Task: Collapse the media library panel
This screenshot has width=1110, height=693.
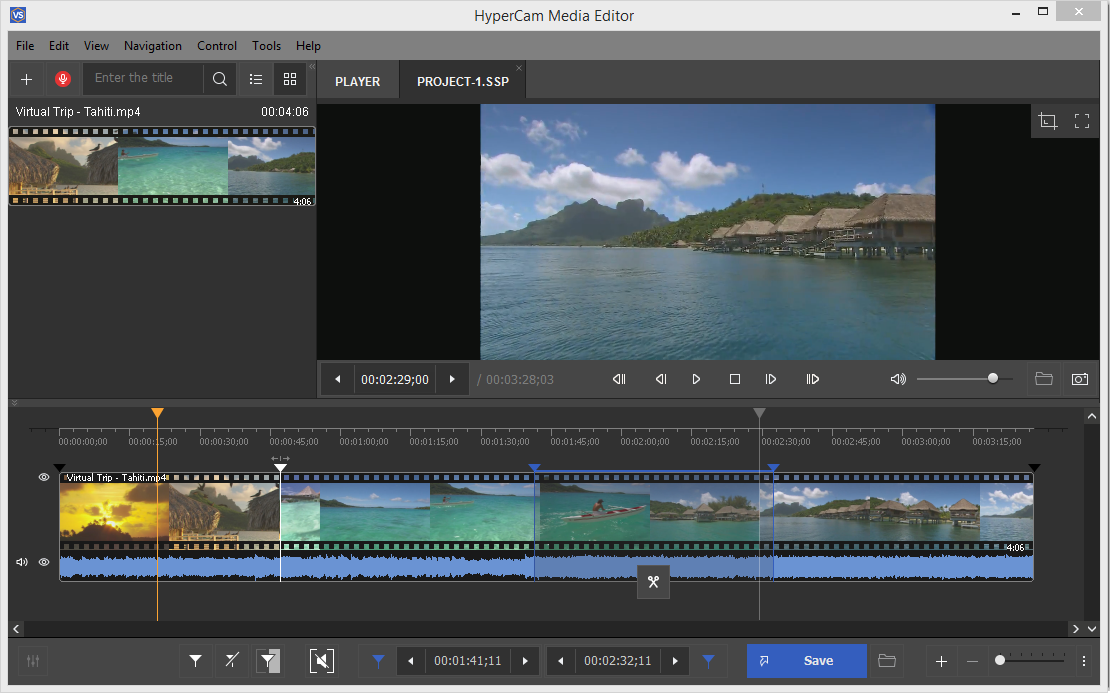Action: pyautogui.click(x=311, y=67)
